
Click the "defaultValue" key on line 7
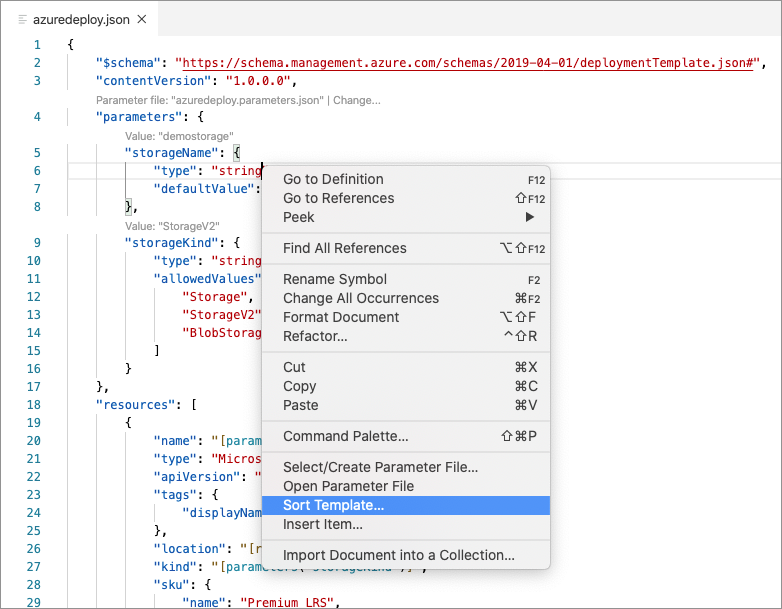[x=204, y=189]
